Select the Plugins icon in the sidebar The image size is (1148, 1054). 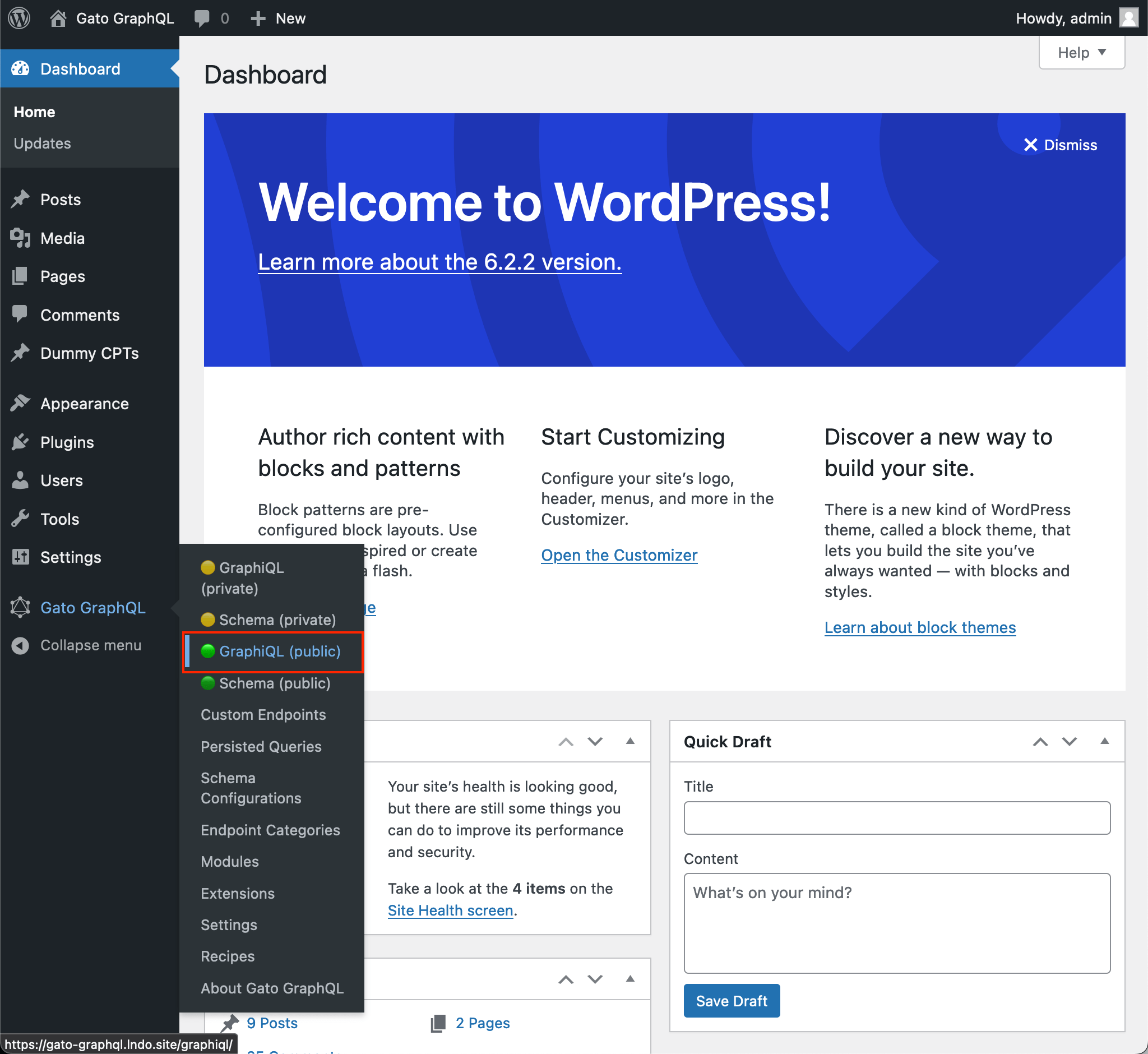tap(21, 442)
